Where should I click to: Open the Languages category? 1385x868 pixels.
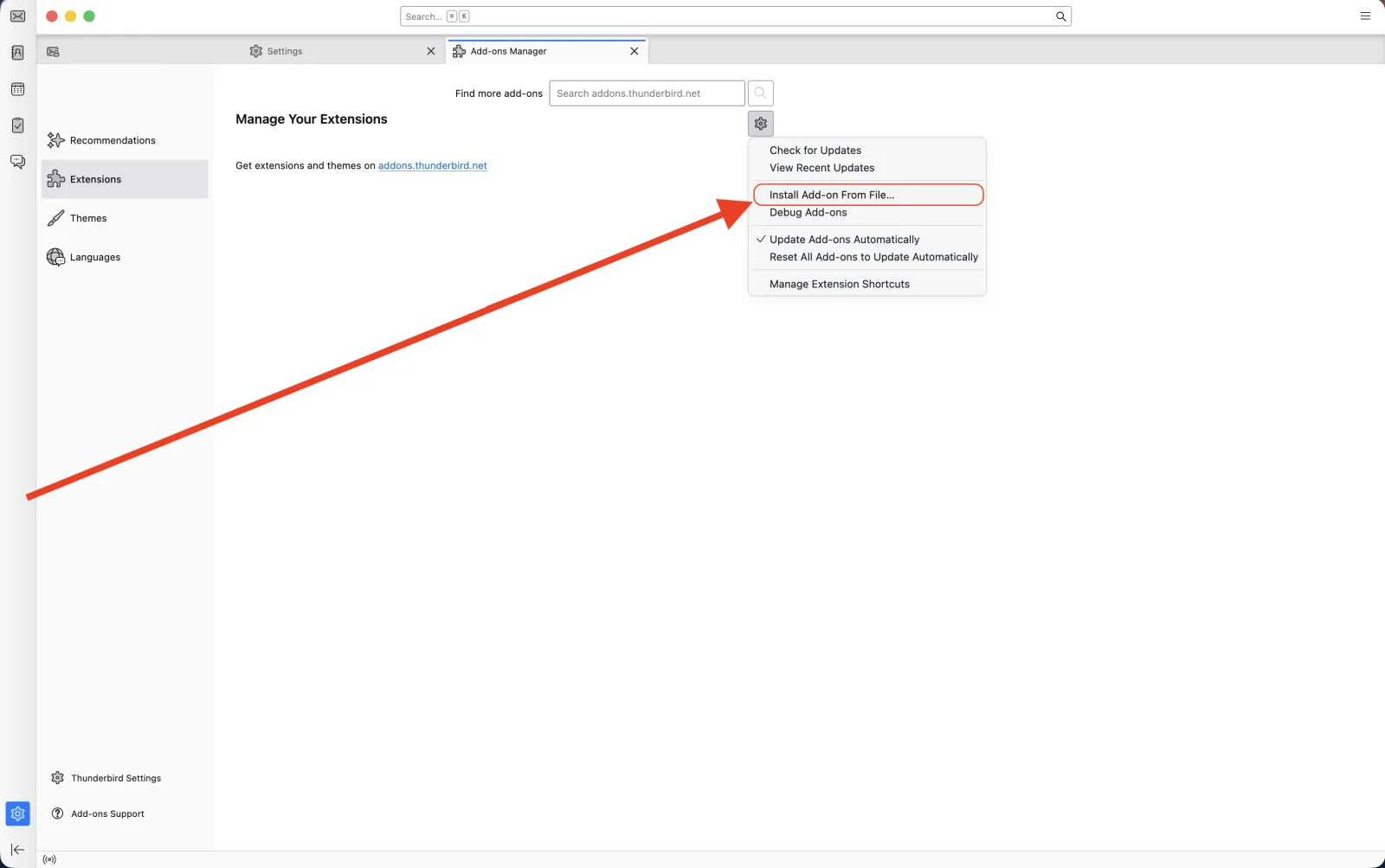(x=125, y=257)
